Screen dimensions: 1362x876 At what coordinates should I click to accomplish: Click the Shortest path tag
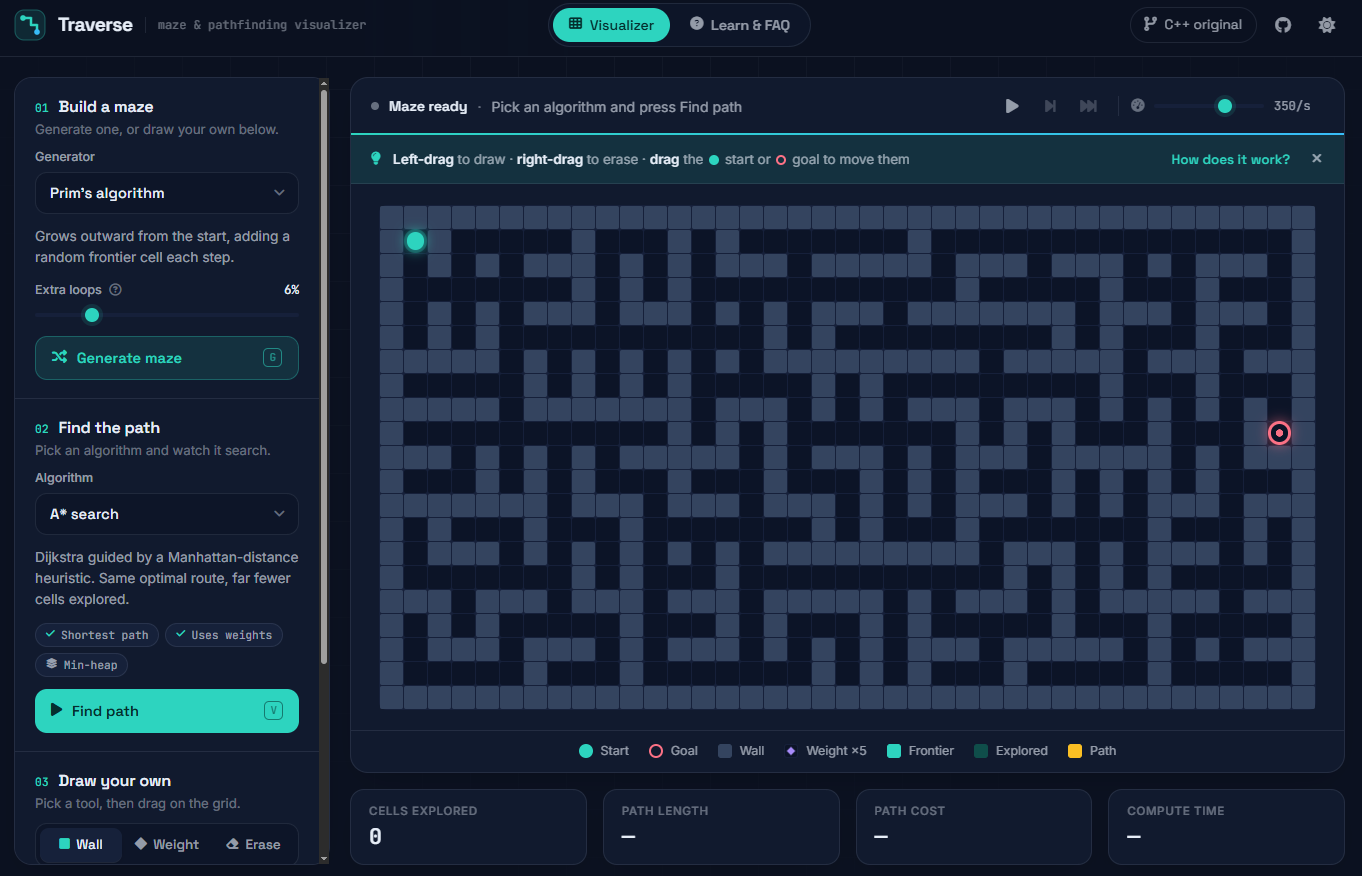pyautogui.click(x=97, y=635)
